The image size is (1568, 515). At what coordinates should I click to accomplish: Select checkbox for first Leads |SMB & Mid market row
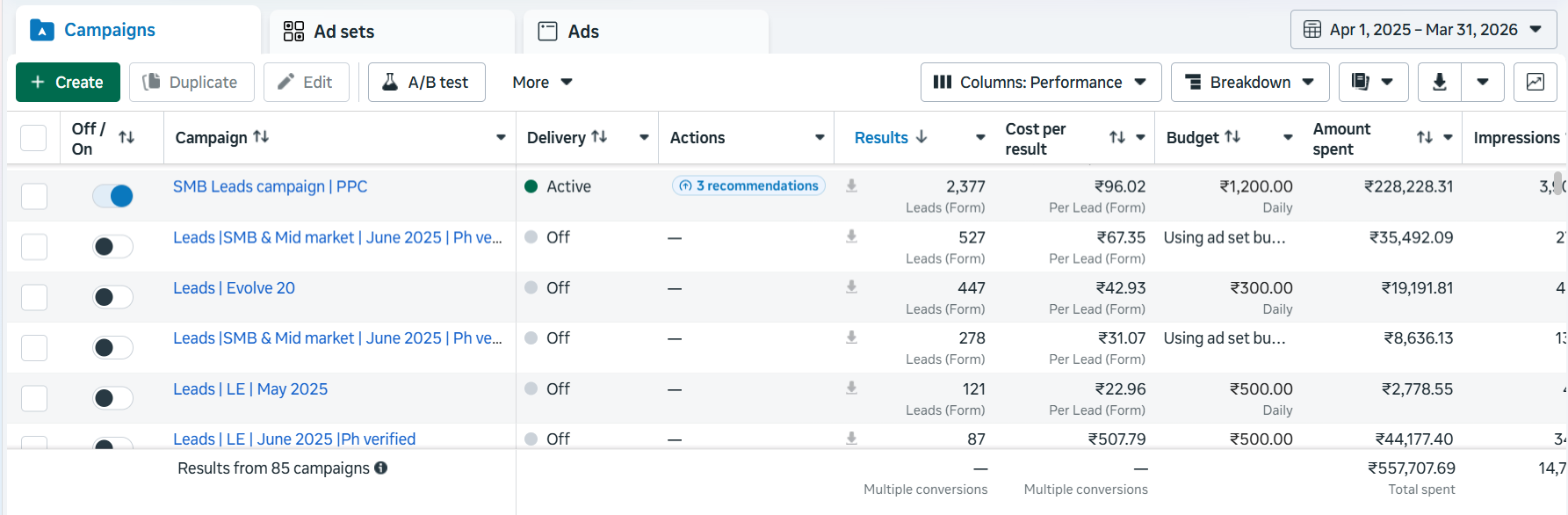[x=34, y=247]
